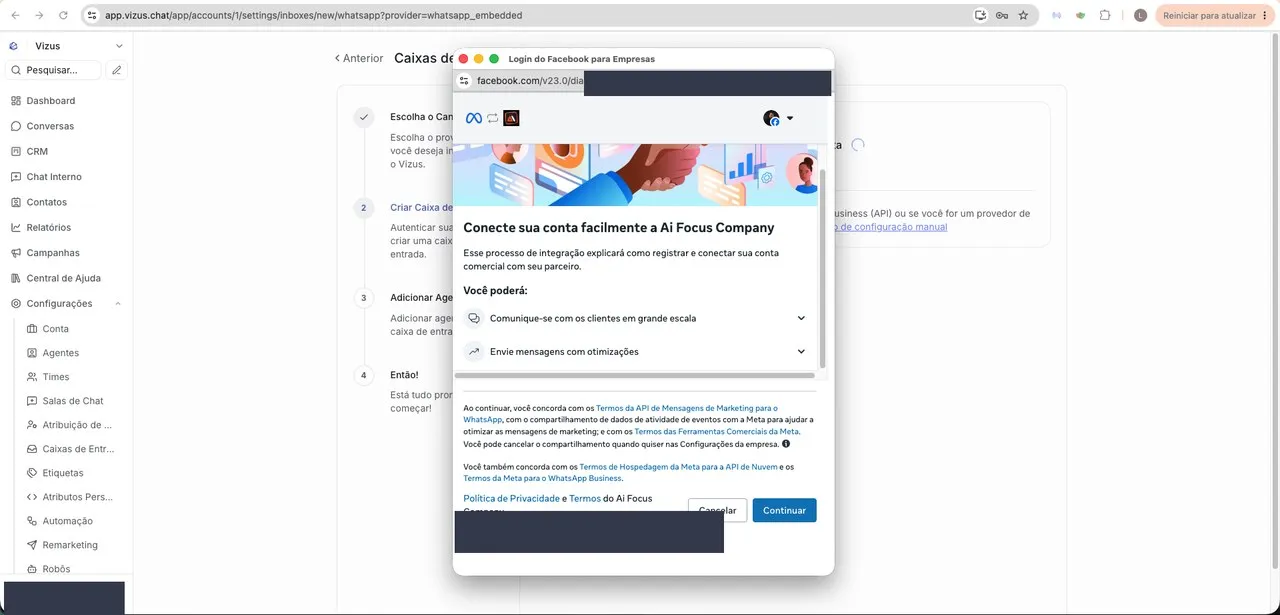Expand 'Envie mensagens com otimizações' row

635,352
